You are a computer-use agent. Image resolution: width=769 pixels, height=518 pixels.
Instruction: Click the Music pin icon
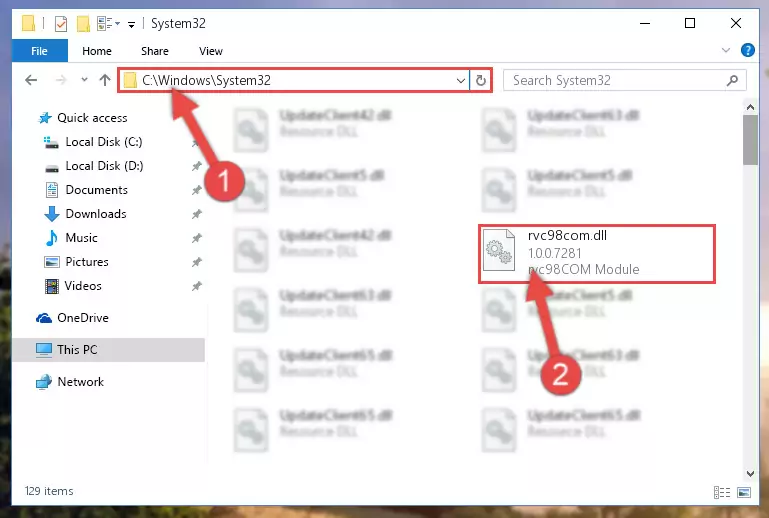(196, 238)
